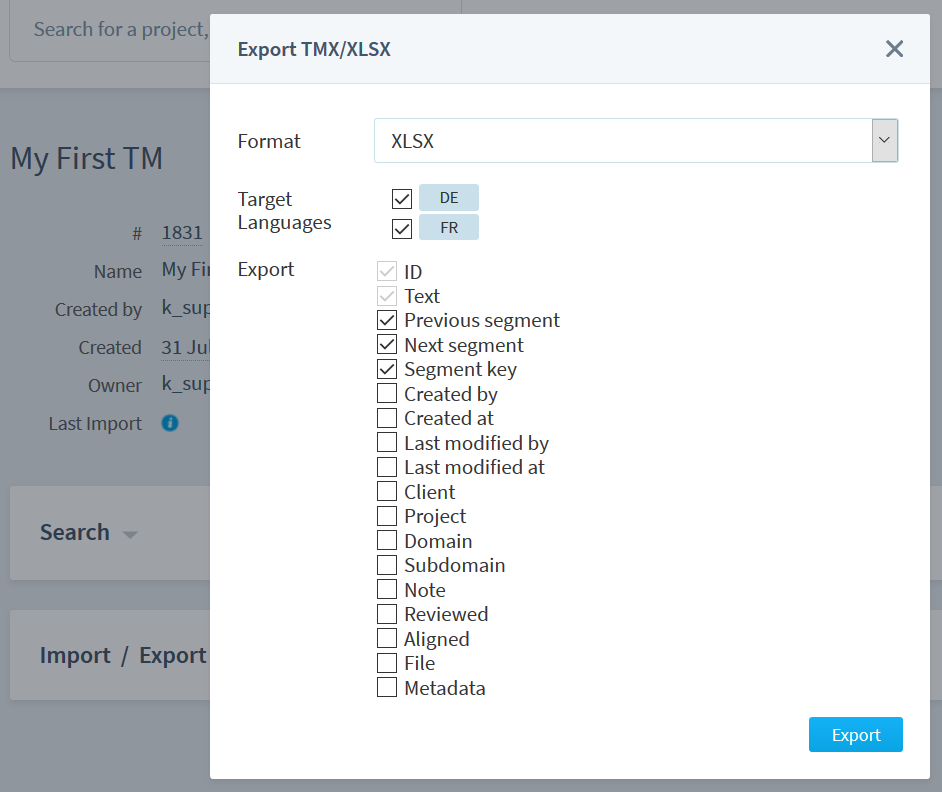The image size is (942, 792).
Task: Expand the Search section arrow
Action: [x=130, y=534]
